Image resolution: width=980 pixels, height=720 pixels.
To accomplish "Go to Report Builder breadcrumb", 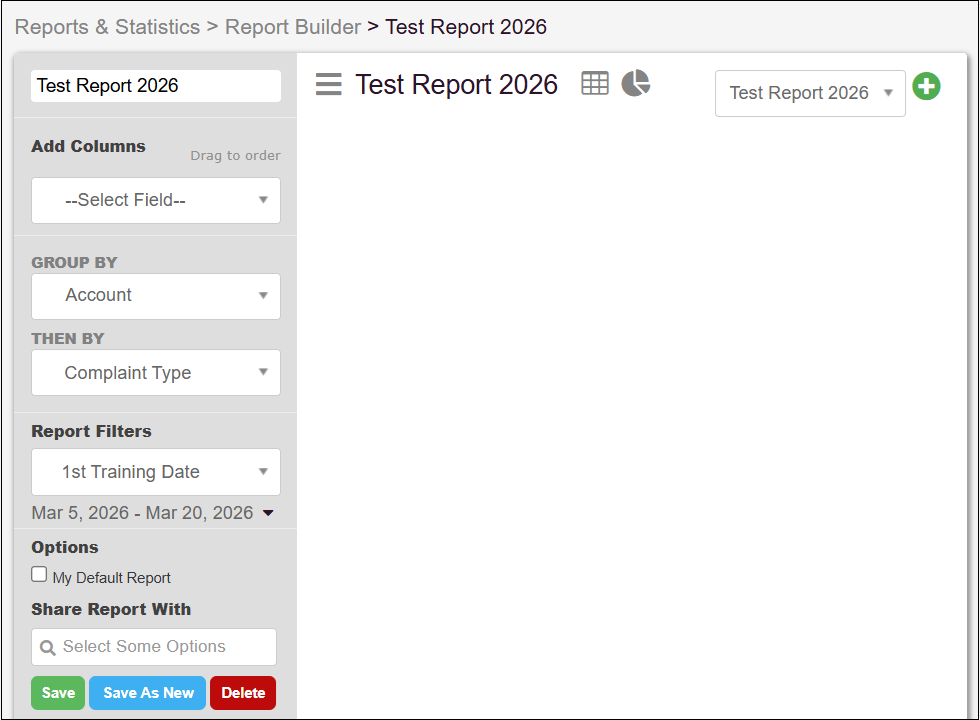I will click(292, 27).
